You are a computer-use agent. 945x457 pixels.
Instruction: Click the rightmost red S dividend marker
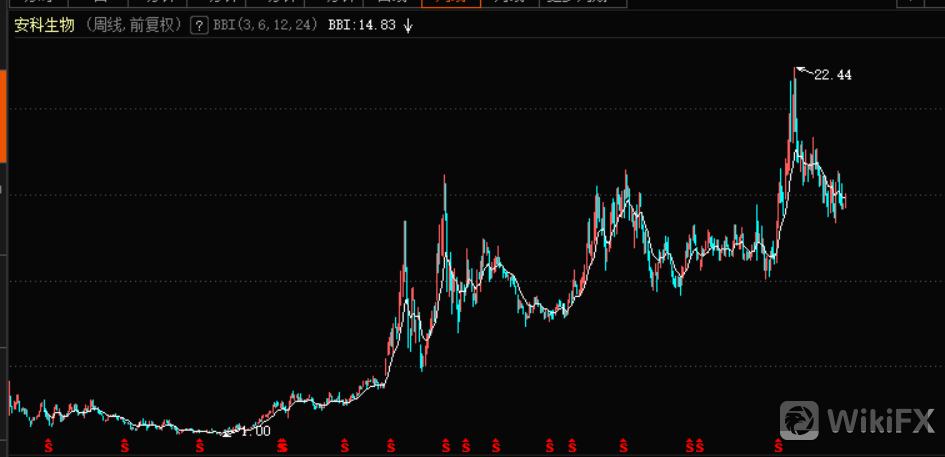tap(778, 444)
